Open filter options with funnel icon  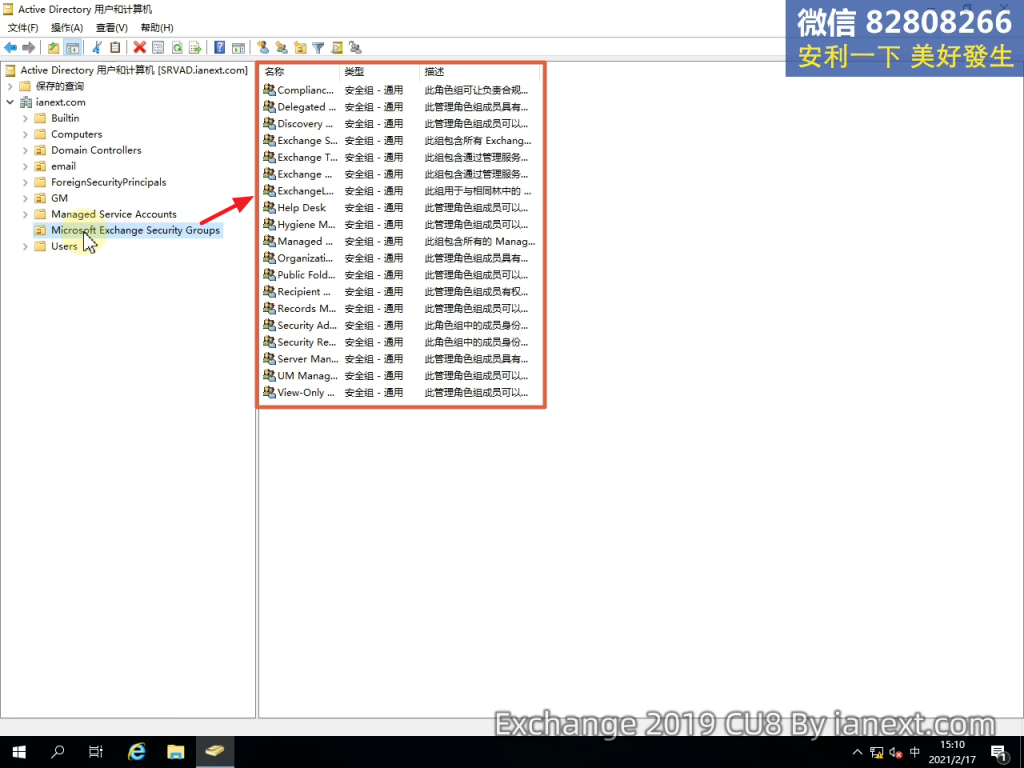click(x=318, y=47)
